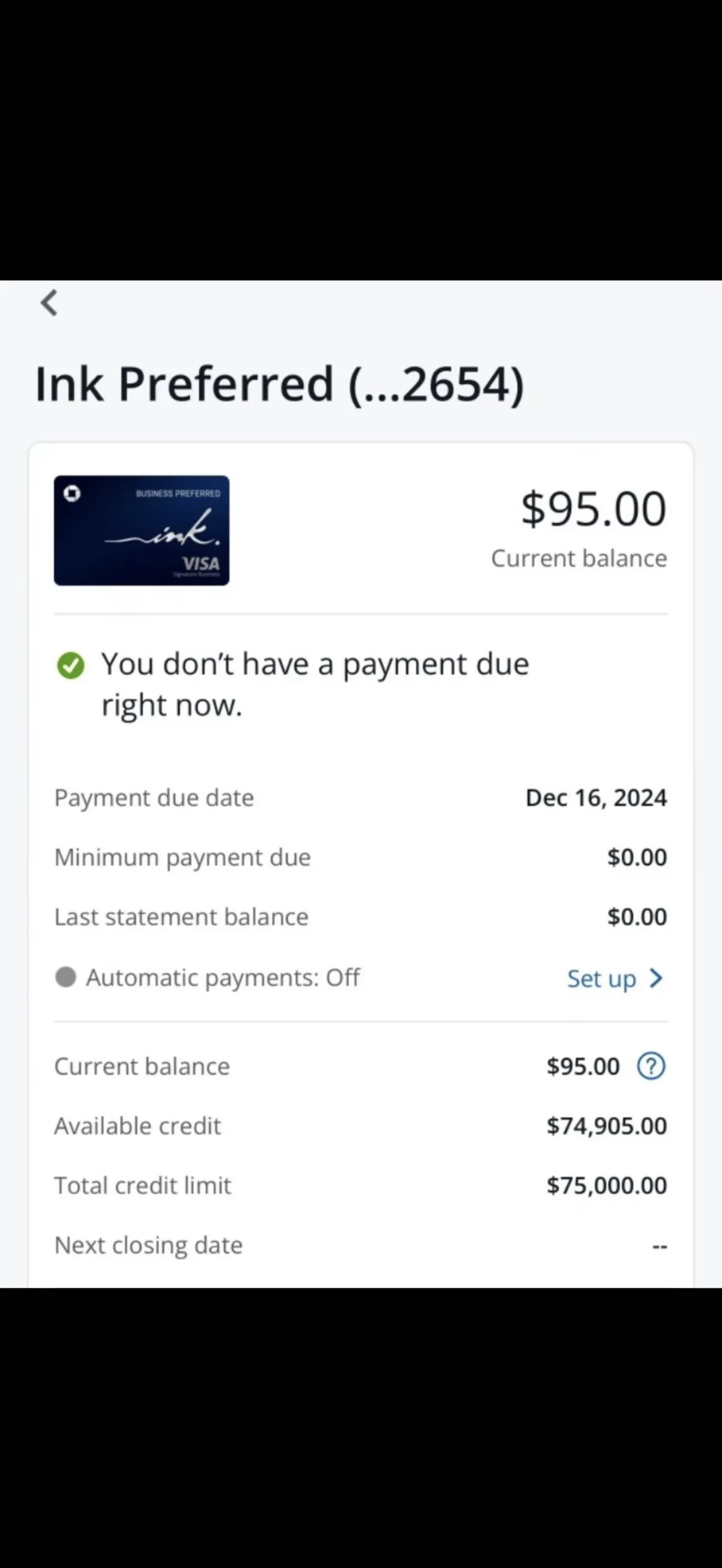722x1568 pixels.
Task: Tap the chevron next to Set up
Action: [656, 978]
